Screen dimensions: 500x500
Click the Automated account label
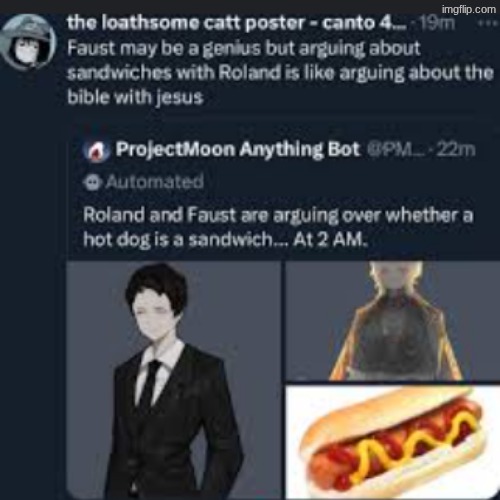tap(155, 182)
